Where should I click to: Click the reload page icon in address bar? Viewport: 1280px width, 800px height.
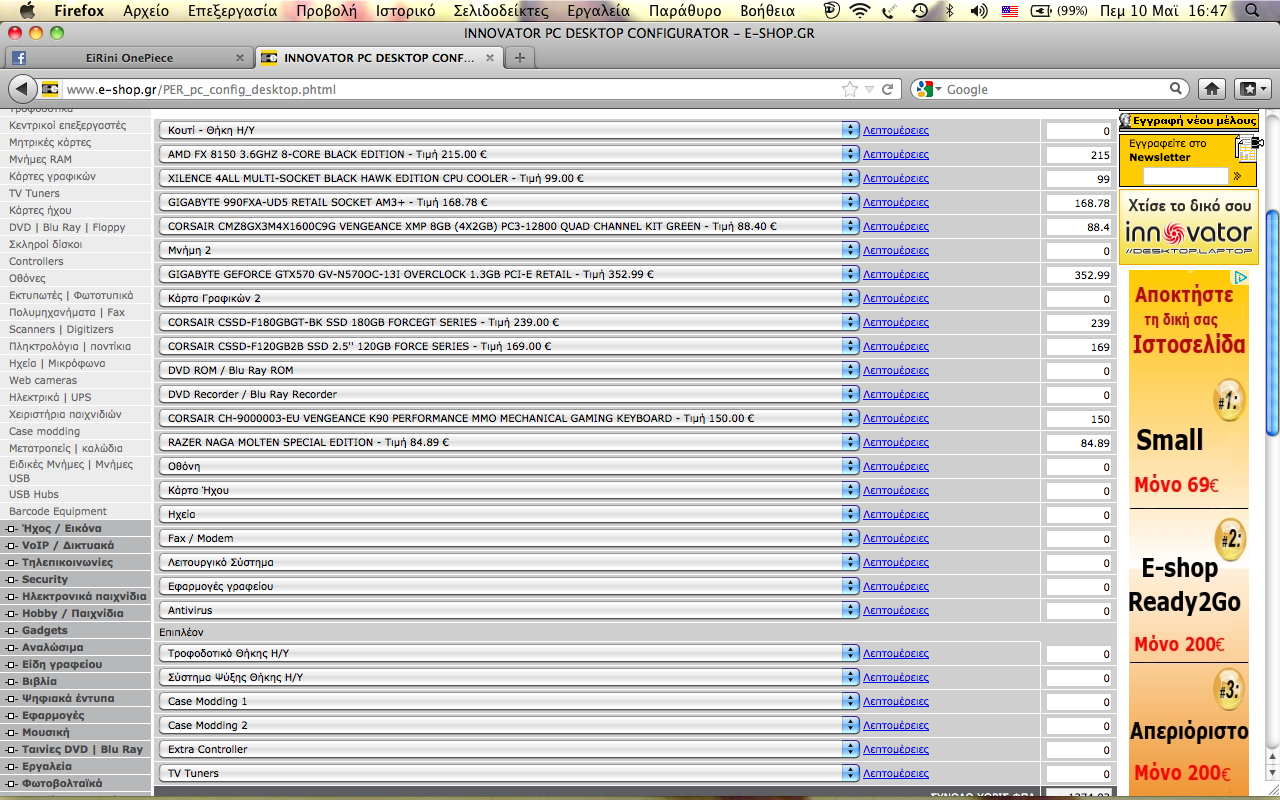pyautogui.click(x=887, y=89)
